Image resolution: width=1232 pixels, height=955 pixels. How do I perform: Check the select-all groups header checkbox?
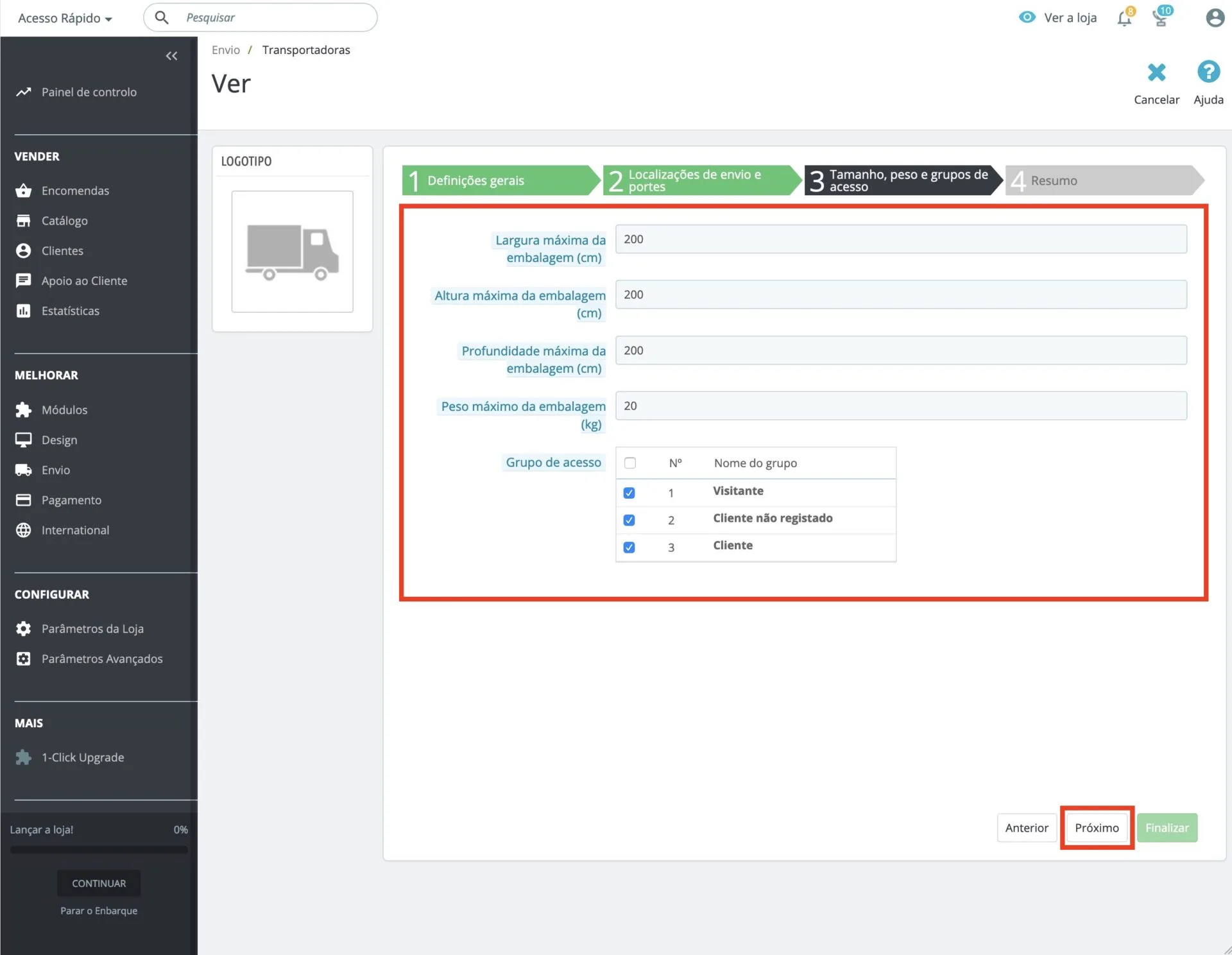point(630,463)
